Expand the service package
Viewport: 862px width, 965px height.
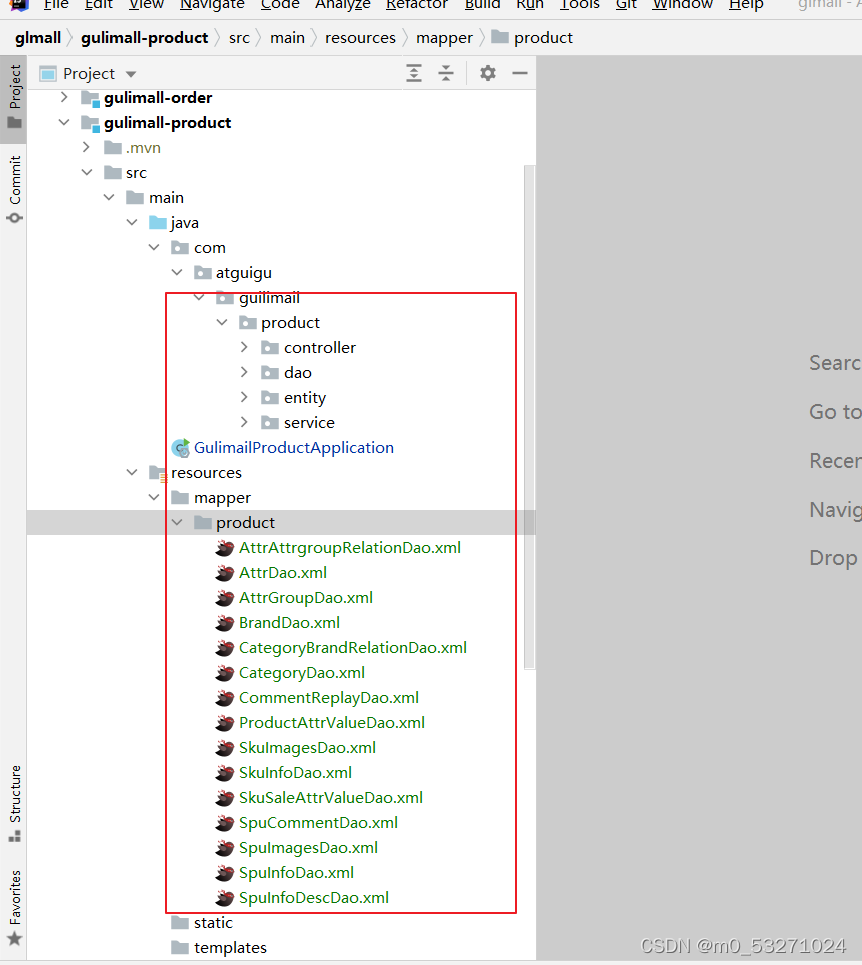coord(244,422)
